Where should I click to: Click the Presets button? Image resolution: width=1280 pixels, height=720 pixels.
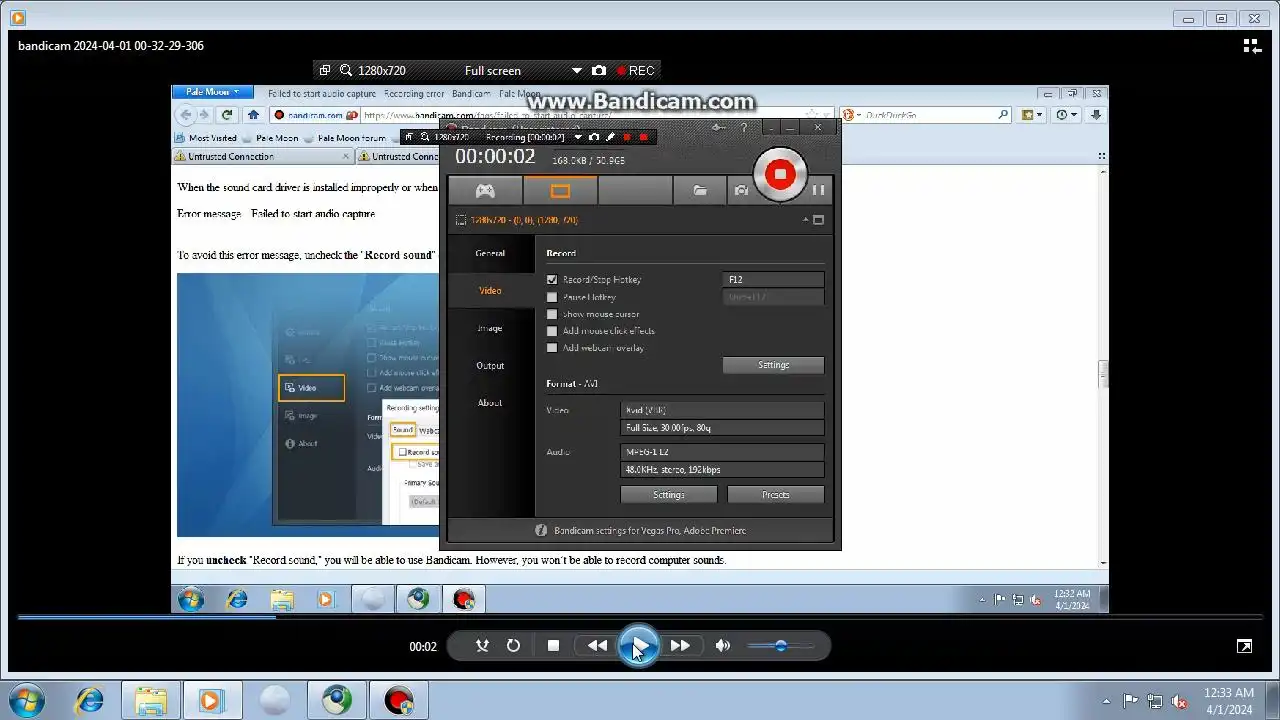[x=776, y=495]
